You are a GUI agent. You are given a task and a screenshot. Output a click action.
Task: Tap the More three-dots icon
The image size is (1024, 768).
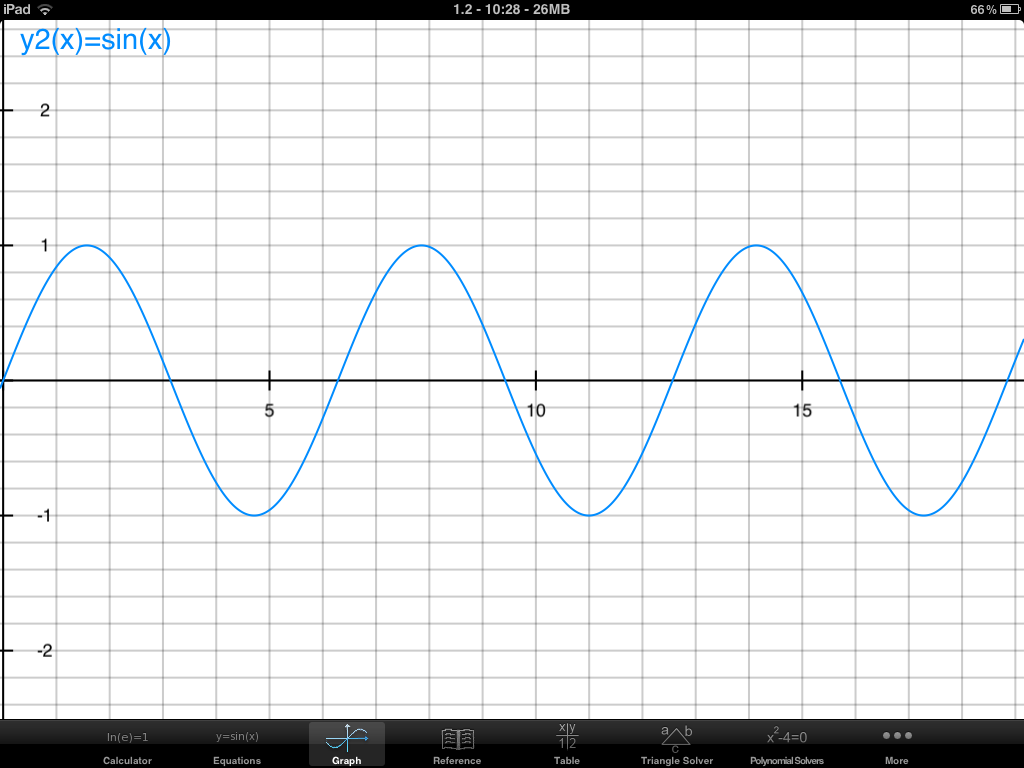point(897,736)
